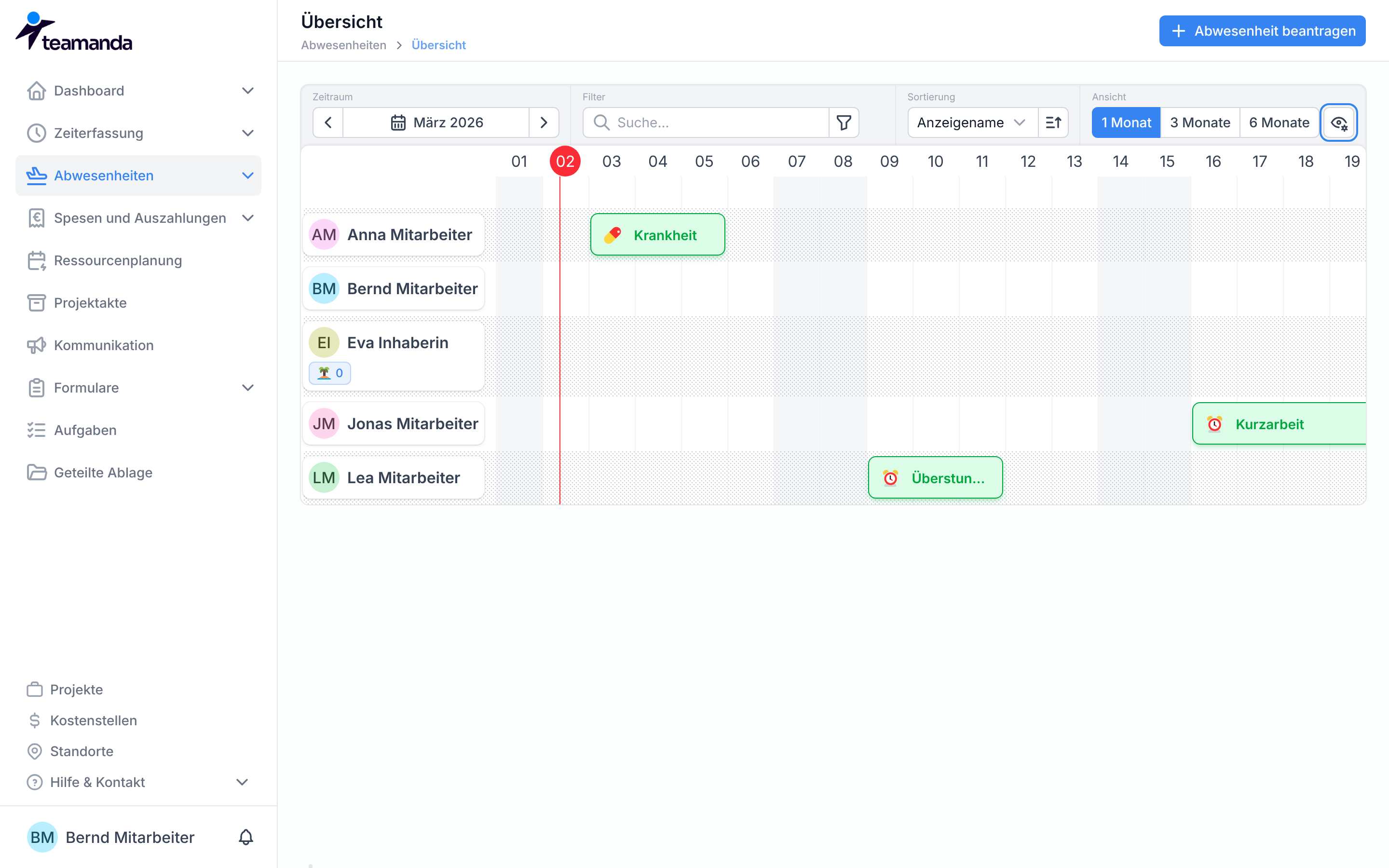The width and height of the screenshot is (1389, 868).
Task: Open notifications bell icon
Action: 245,838
